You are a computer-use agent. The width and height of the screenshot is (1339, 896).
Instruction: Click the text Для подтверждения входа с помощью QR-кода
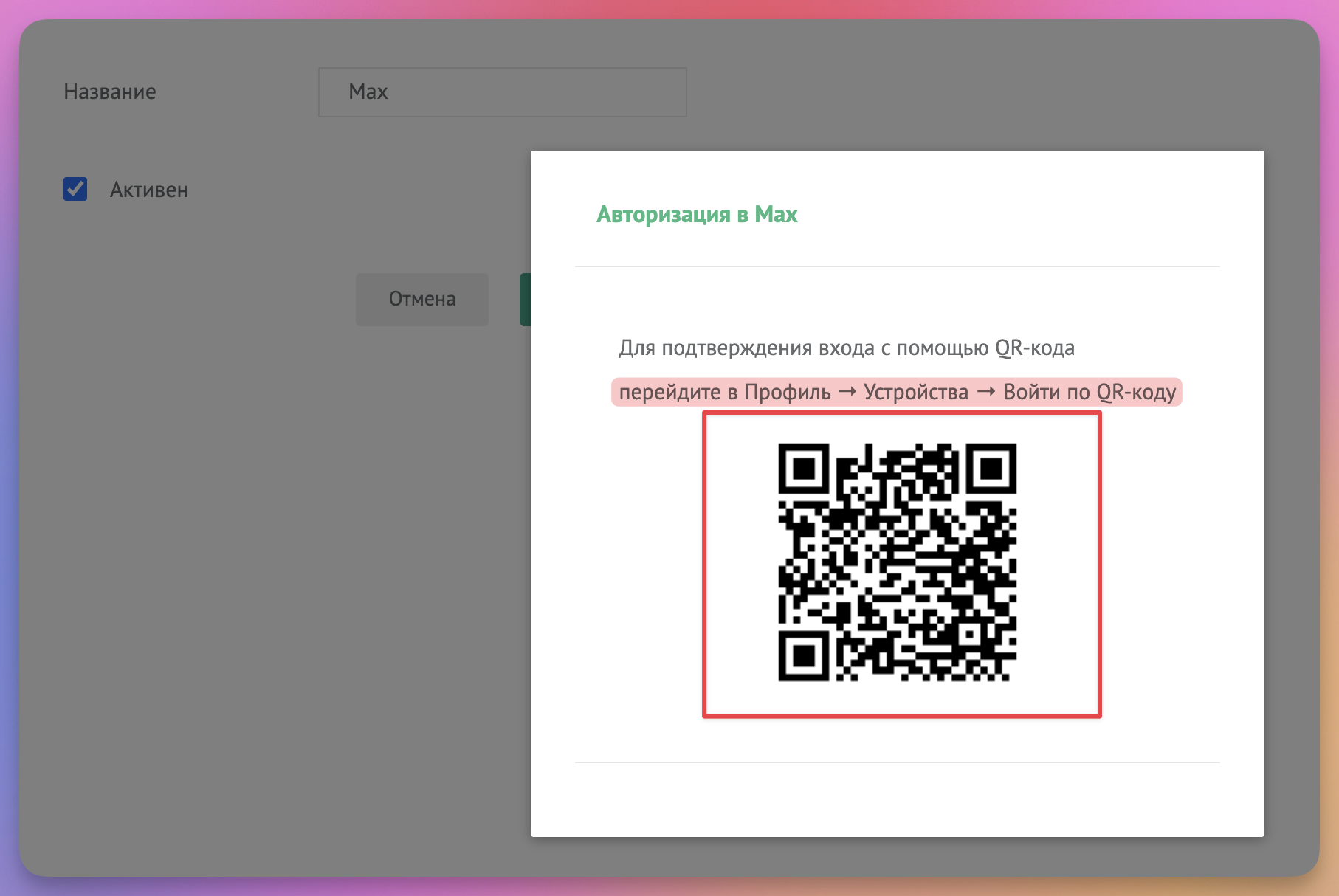847,348
